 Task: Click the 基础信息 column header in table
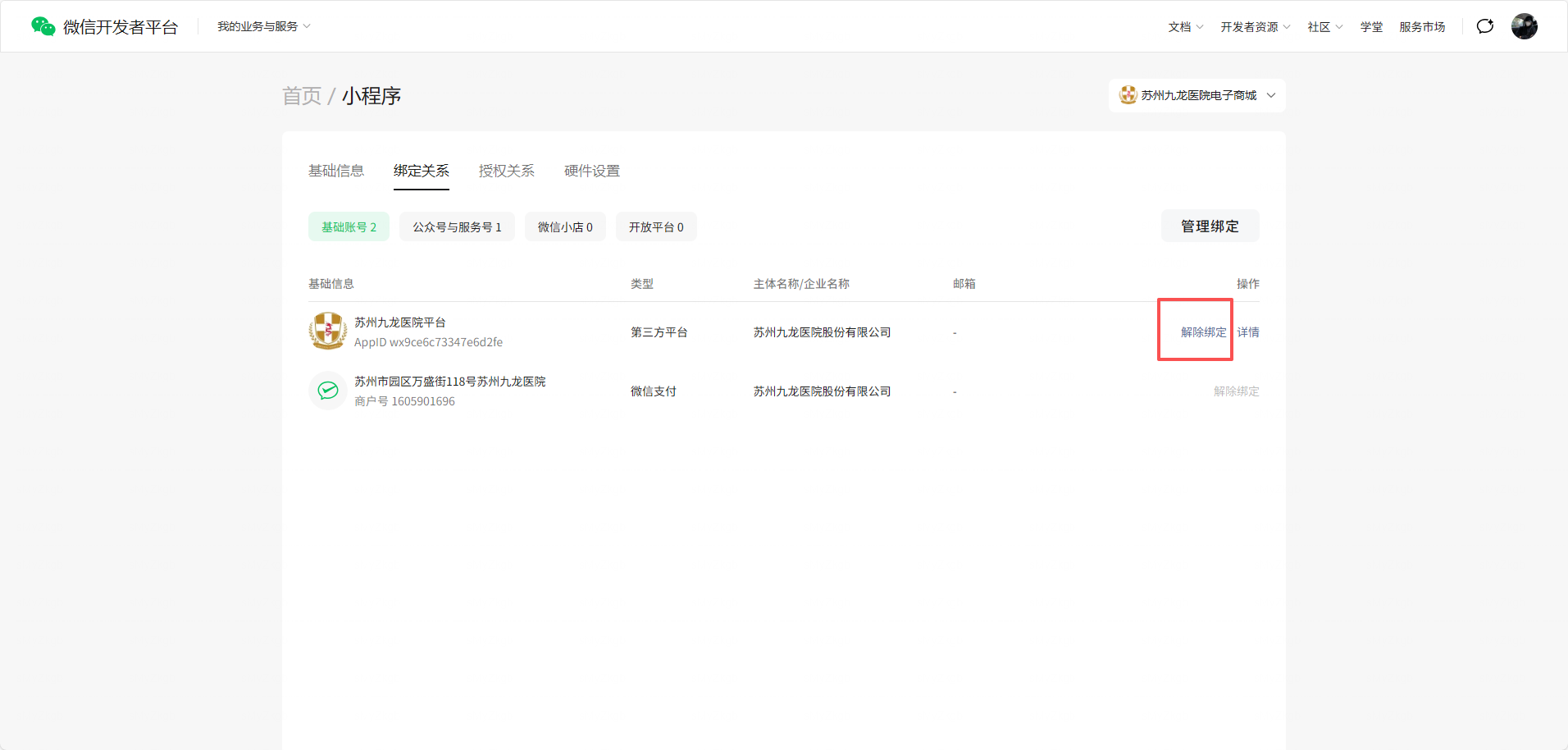pos(331,284)
